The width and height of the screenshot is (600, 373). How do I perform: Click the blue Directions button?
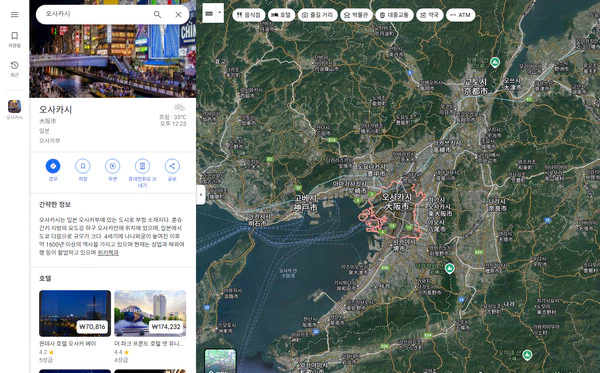tap(53, 166)
